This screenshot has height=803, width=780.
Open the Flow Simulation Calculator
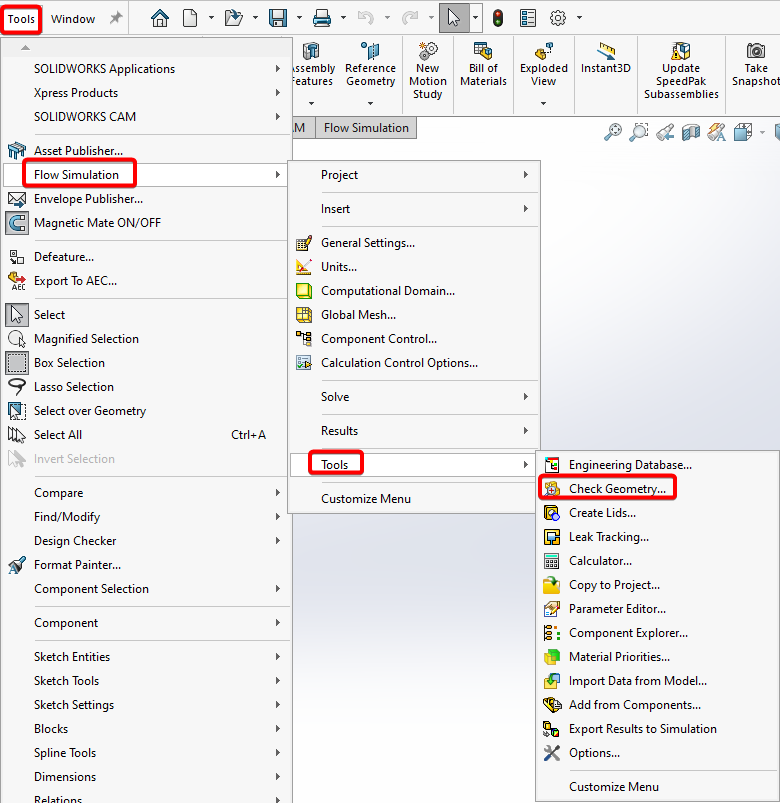(x=657, y=561)
